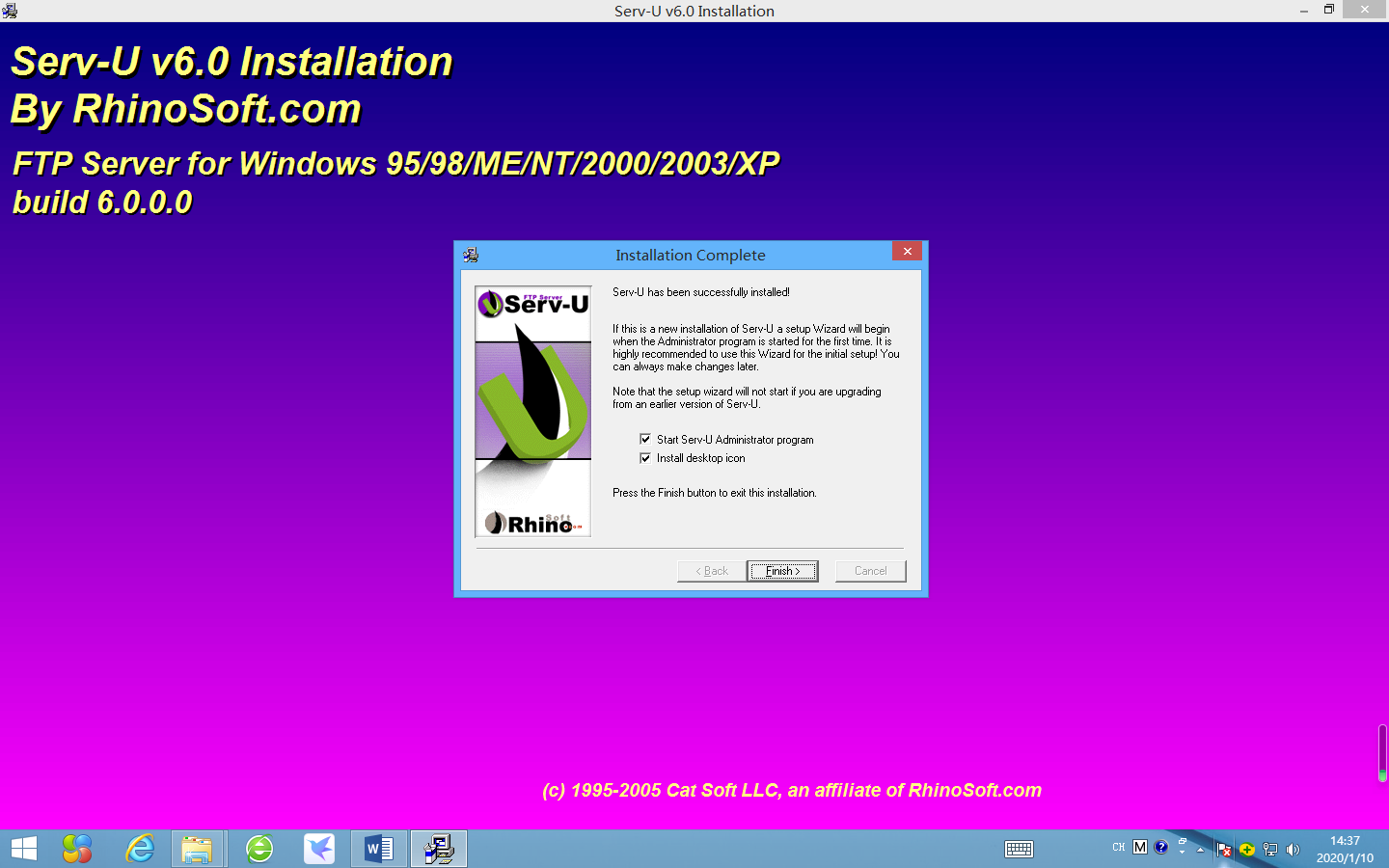Show hidden tray icons arrow
This screenshot has height=868, width=1389.
tap(1201, 850)
